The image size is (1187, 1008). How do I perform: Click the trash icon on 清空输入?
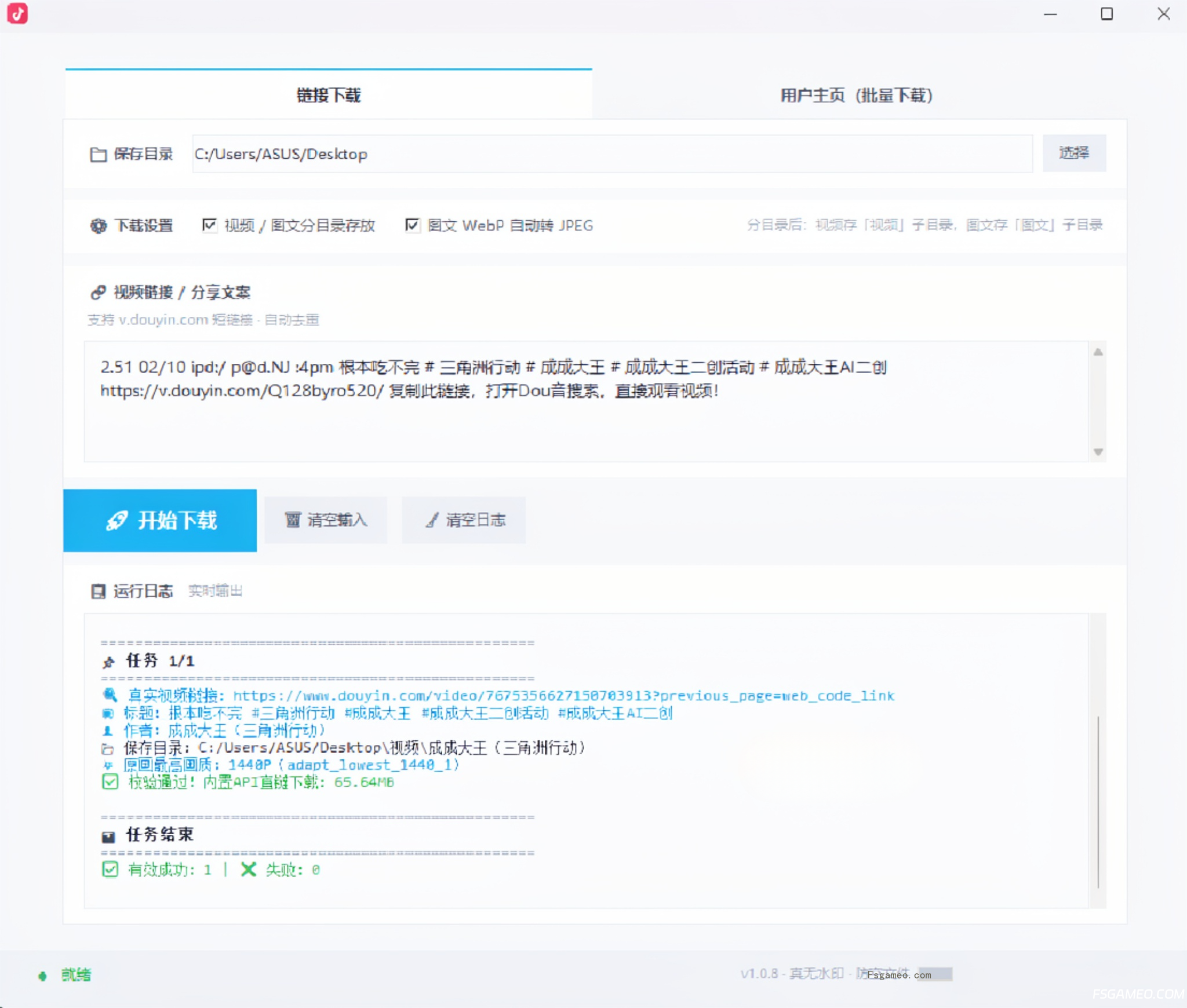tap(293, 520)
